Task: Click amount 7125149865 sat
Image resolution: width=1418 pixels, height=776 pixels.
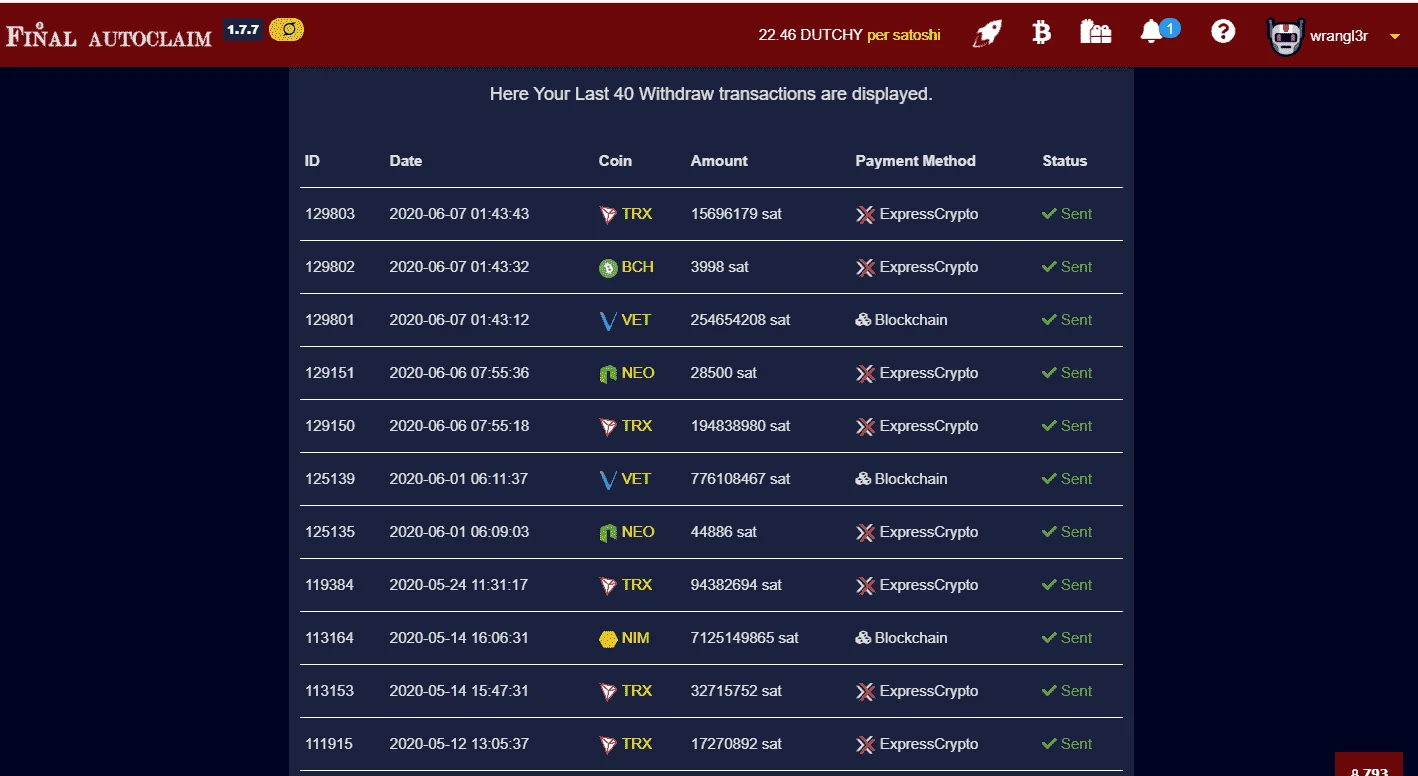Action: (744, 638)
